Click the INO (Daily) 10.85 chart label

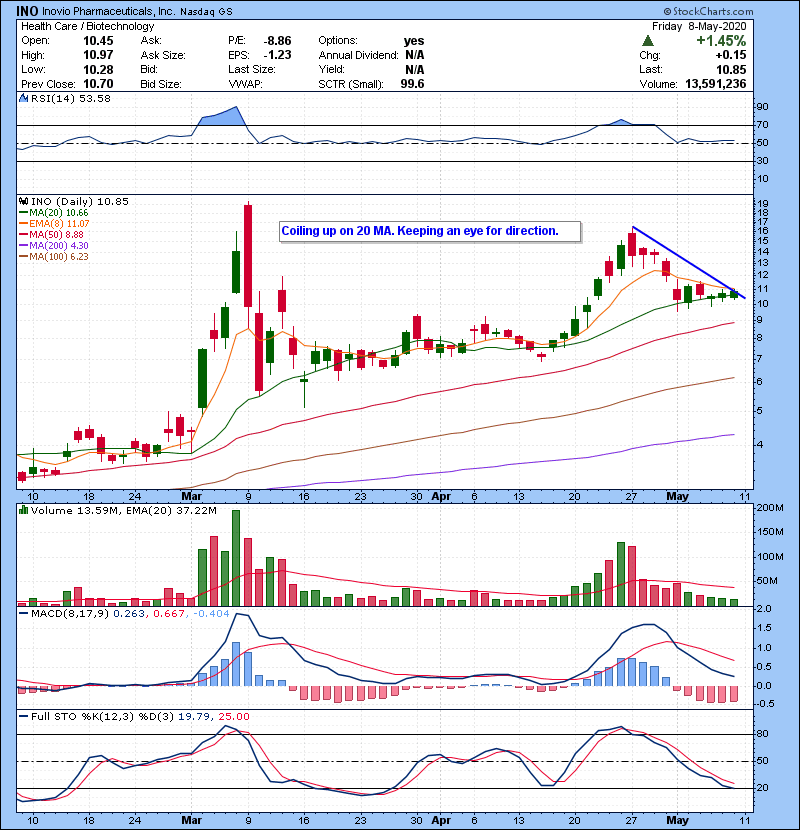(x=80, y=202)
